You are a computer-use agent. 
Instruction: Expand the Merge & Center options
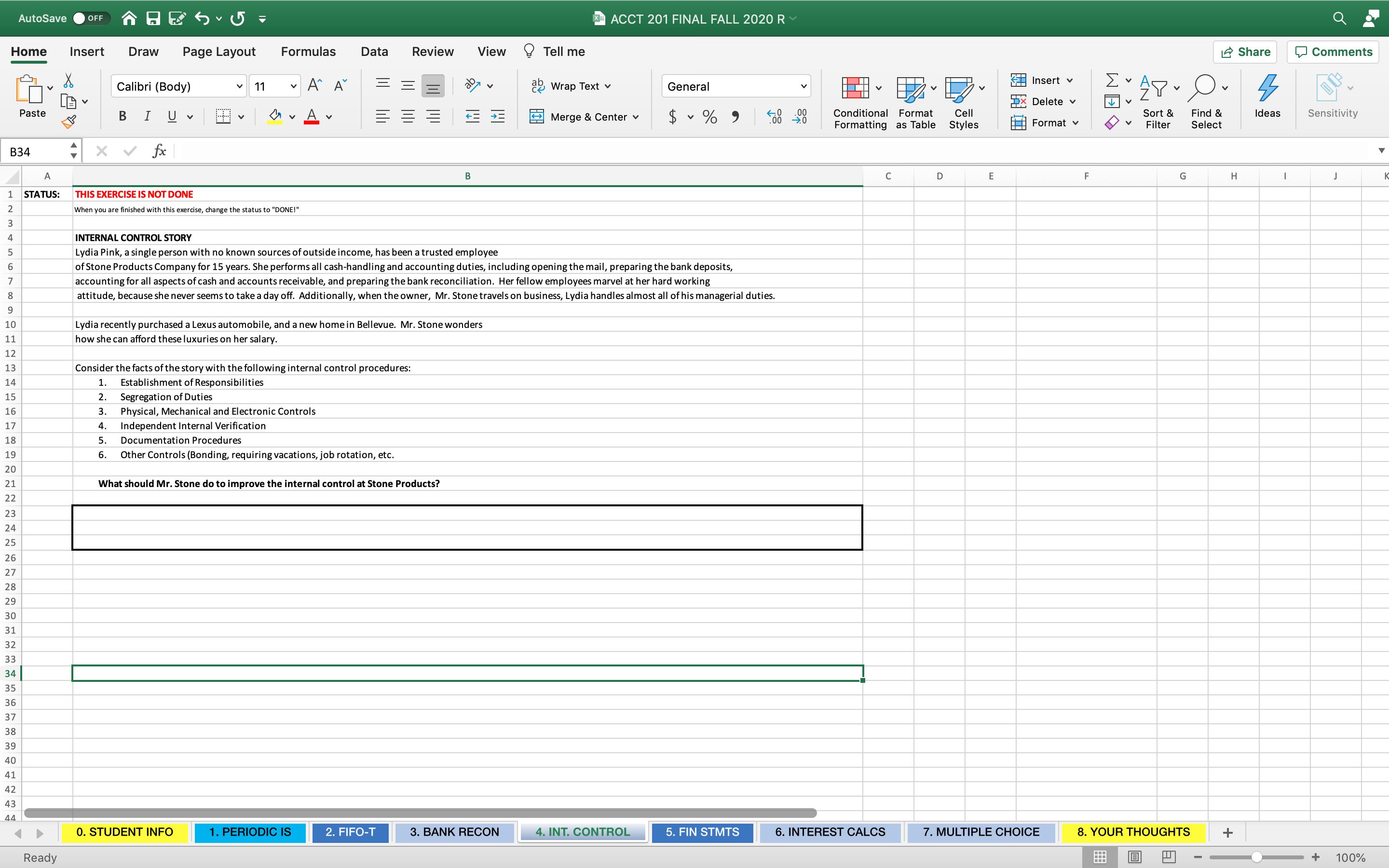point(636,117)
